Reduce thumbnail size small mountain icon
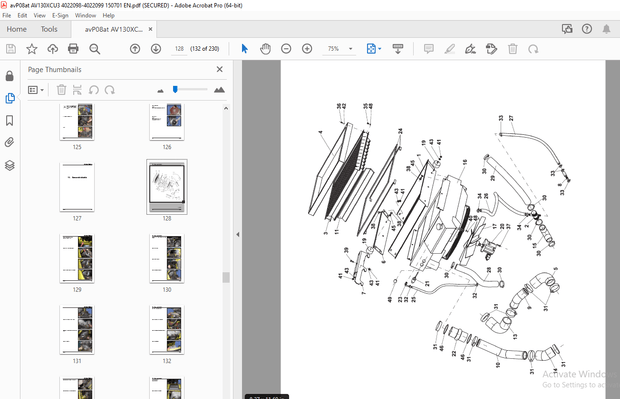This screenshot has height=399, width=620. point(160,91)
